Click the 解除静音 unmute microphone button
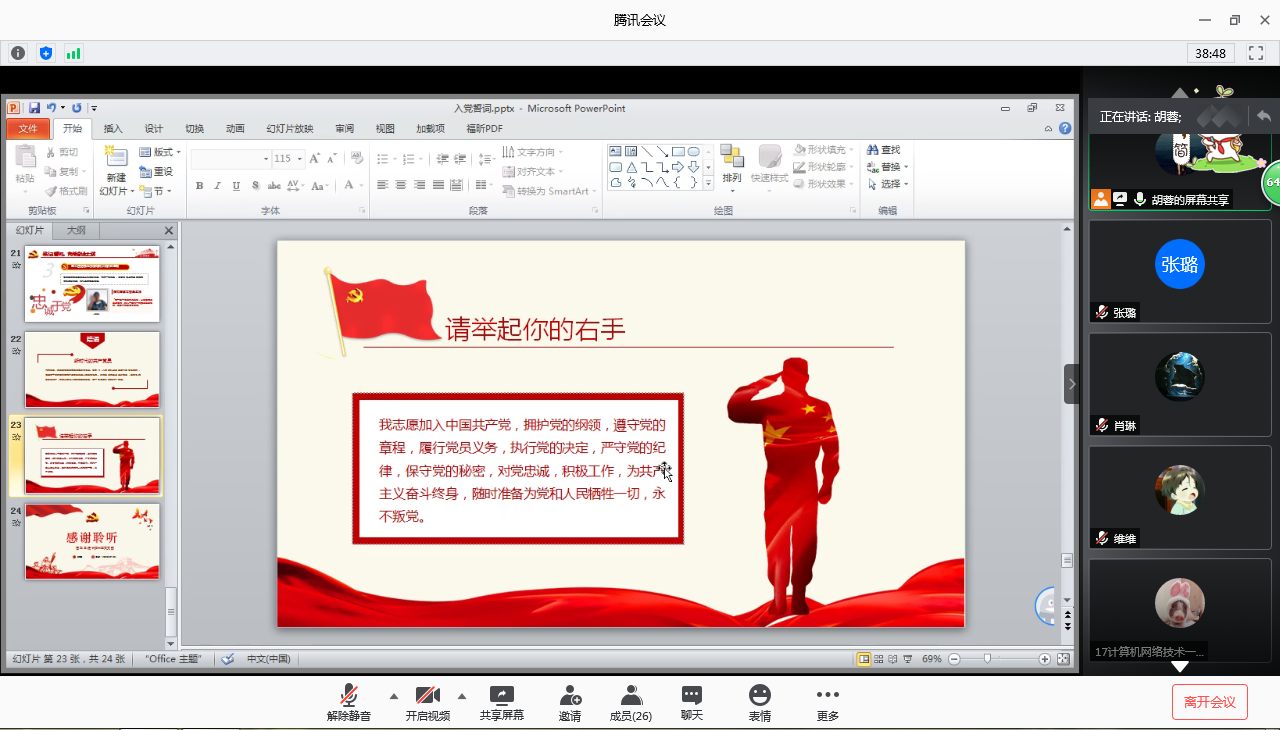1280x730 pixels. coord(349,702)
